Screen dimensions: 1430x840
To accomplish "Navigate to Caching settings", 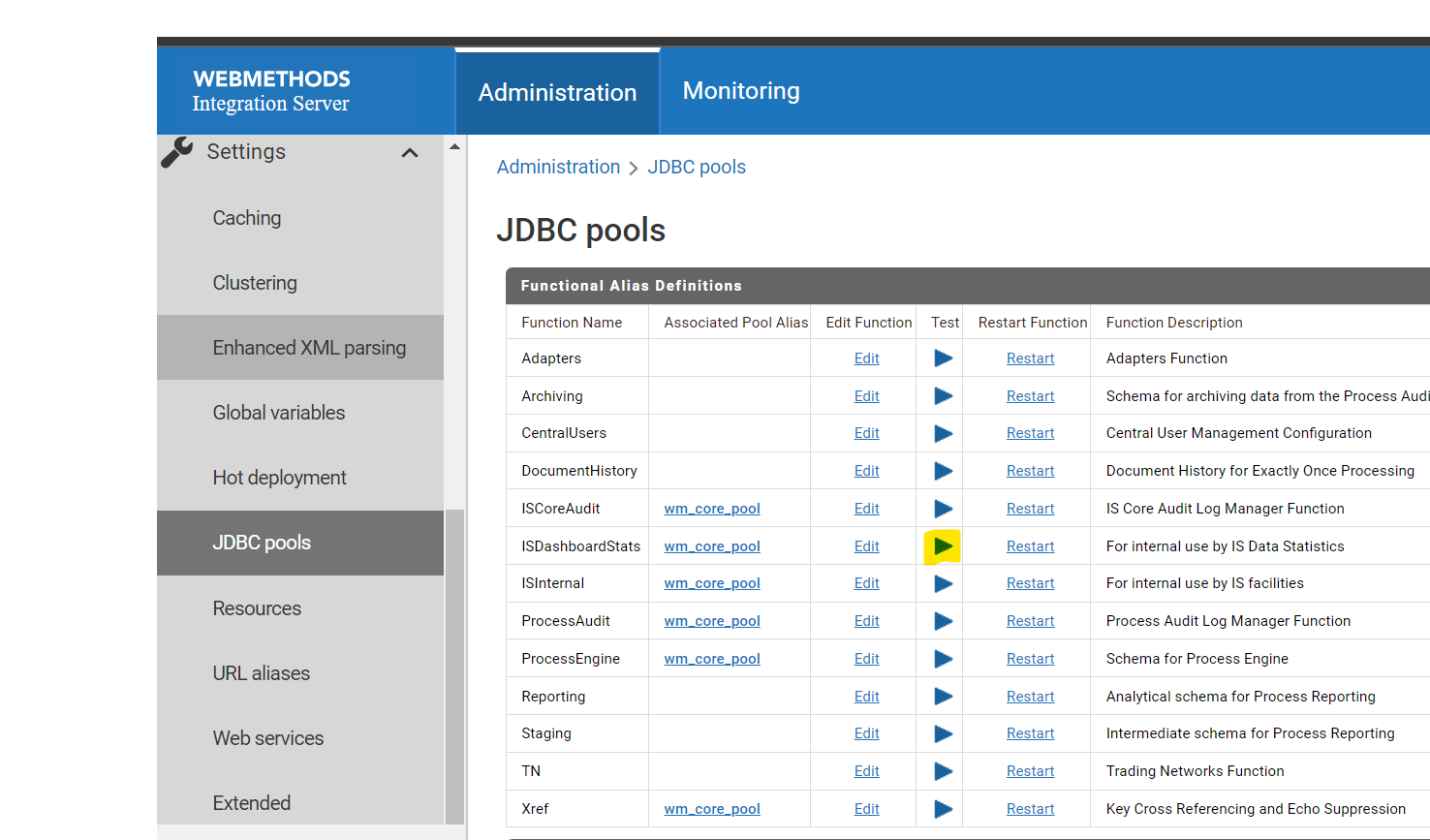I will click(246, 217).
